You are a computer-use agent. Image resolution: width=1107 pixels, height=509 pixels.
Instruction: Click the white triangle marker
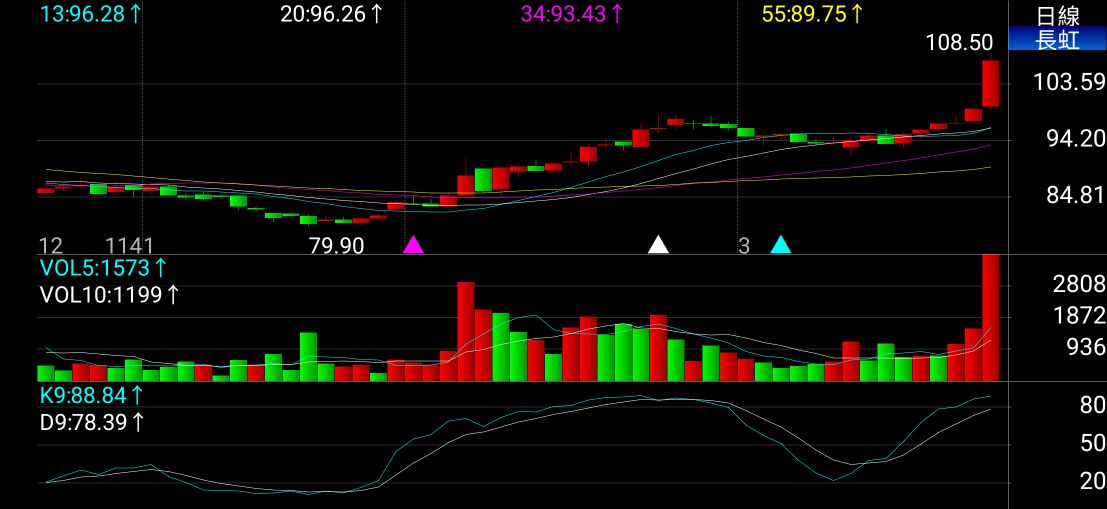pos(658,244)
